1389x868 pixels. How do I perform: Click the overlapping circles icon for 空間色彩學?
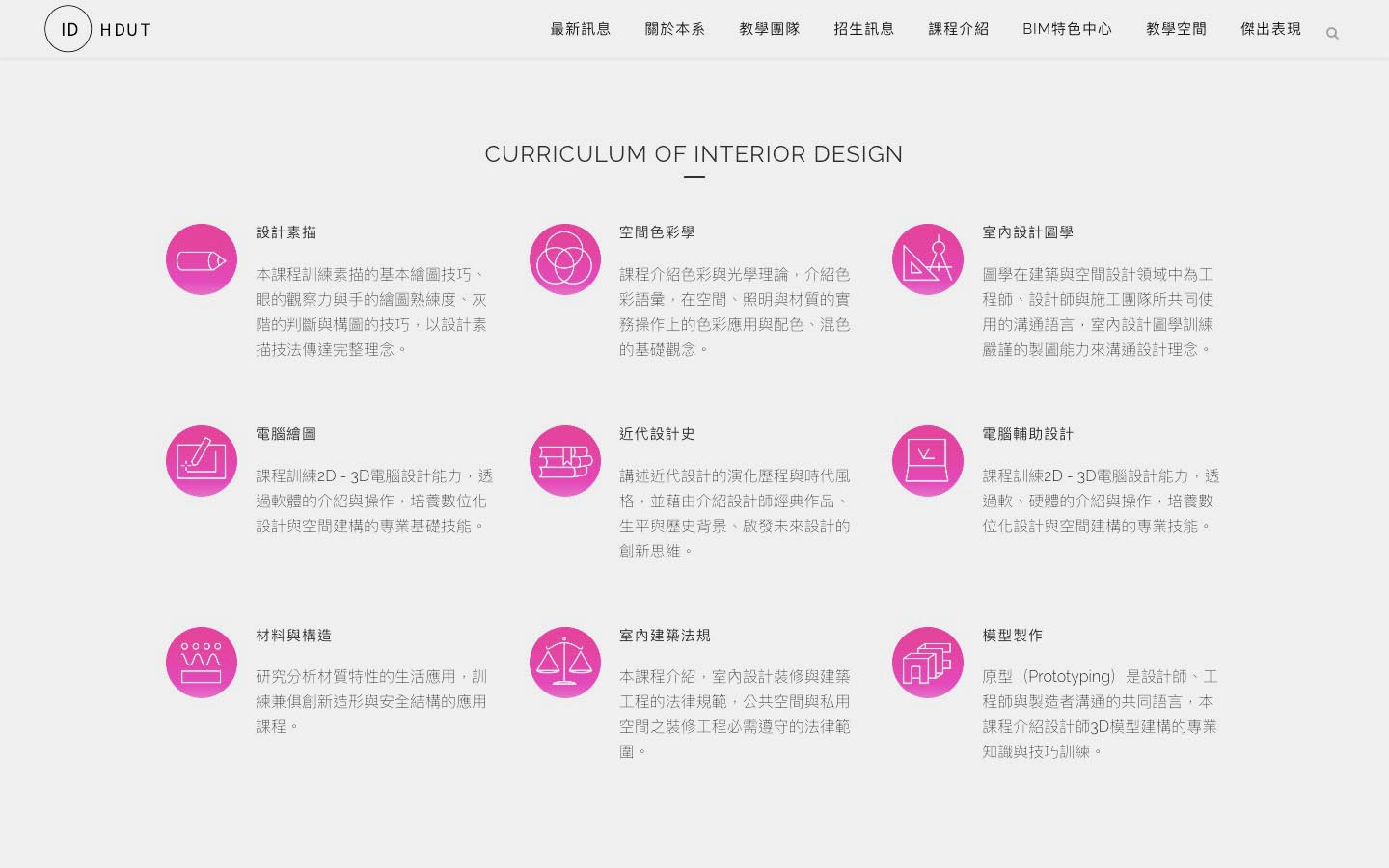point(564,259)
